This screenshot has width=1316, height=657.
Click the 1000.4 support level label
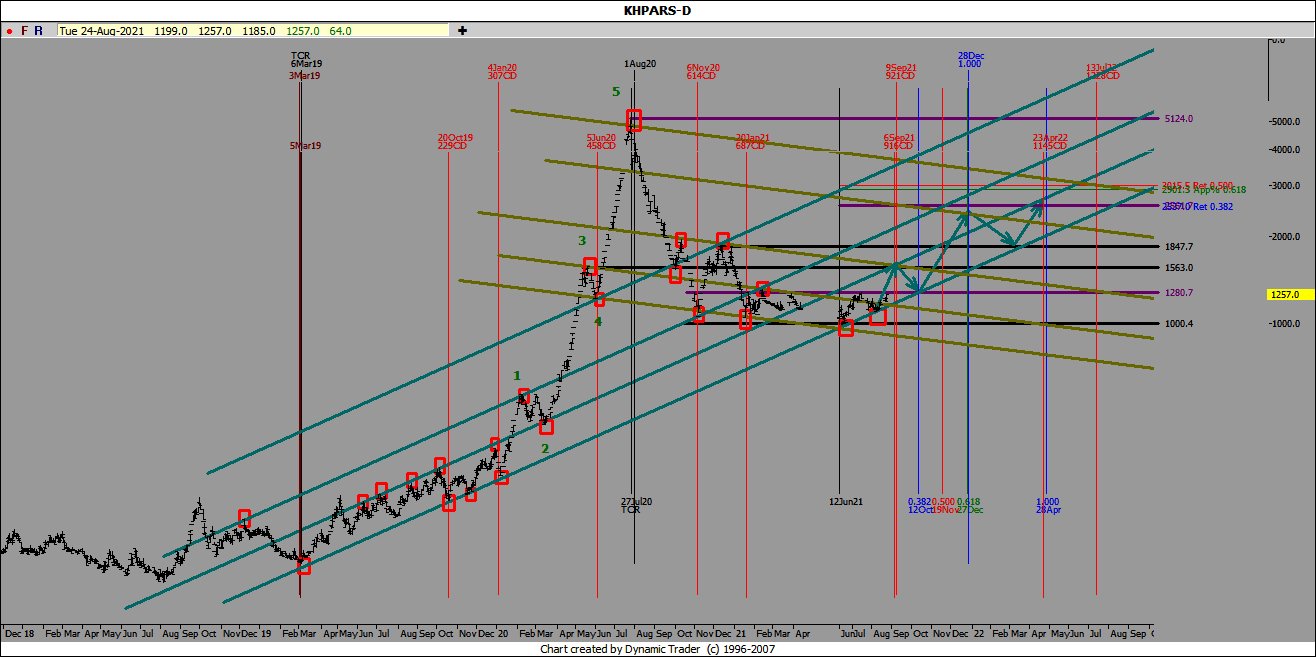(x=1179, y=324)
